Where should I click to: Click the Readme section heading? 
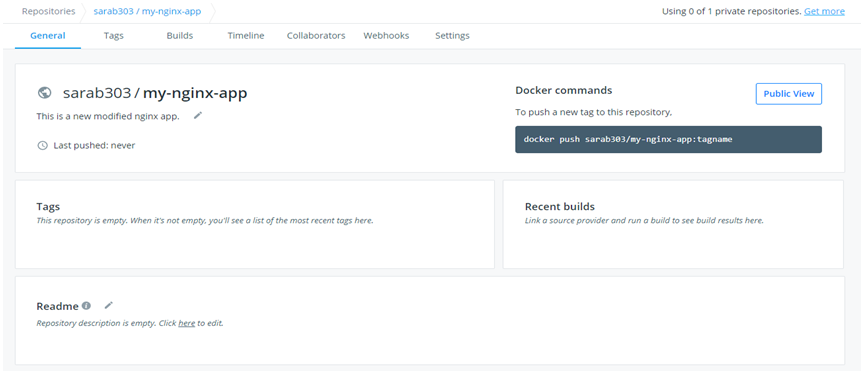click(x=57, y=306)
